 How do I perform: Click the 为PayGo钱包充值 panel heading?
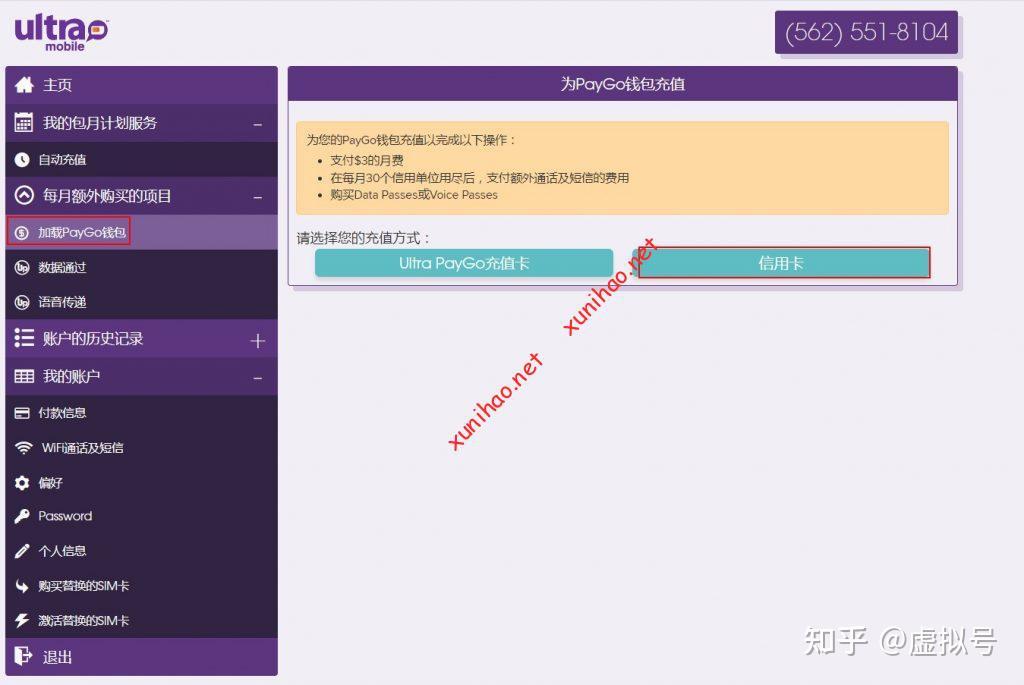click(622, 84)
